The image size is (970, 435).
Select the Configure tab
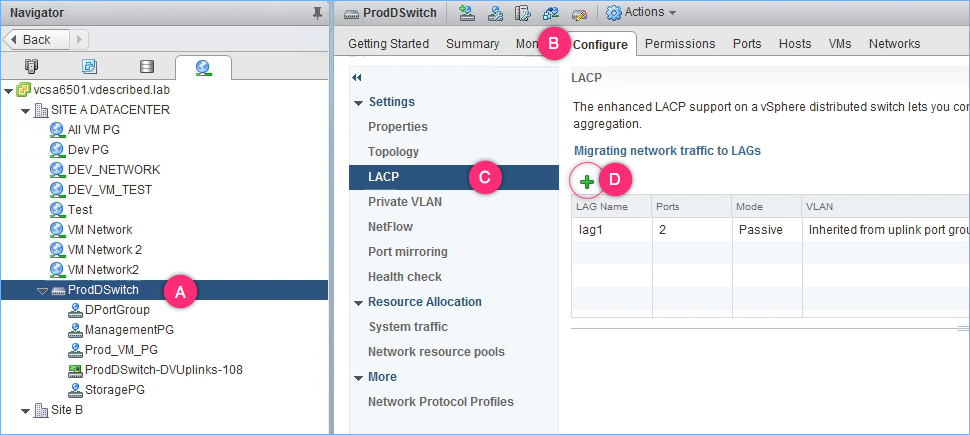click(x=601, y=45)
